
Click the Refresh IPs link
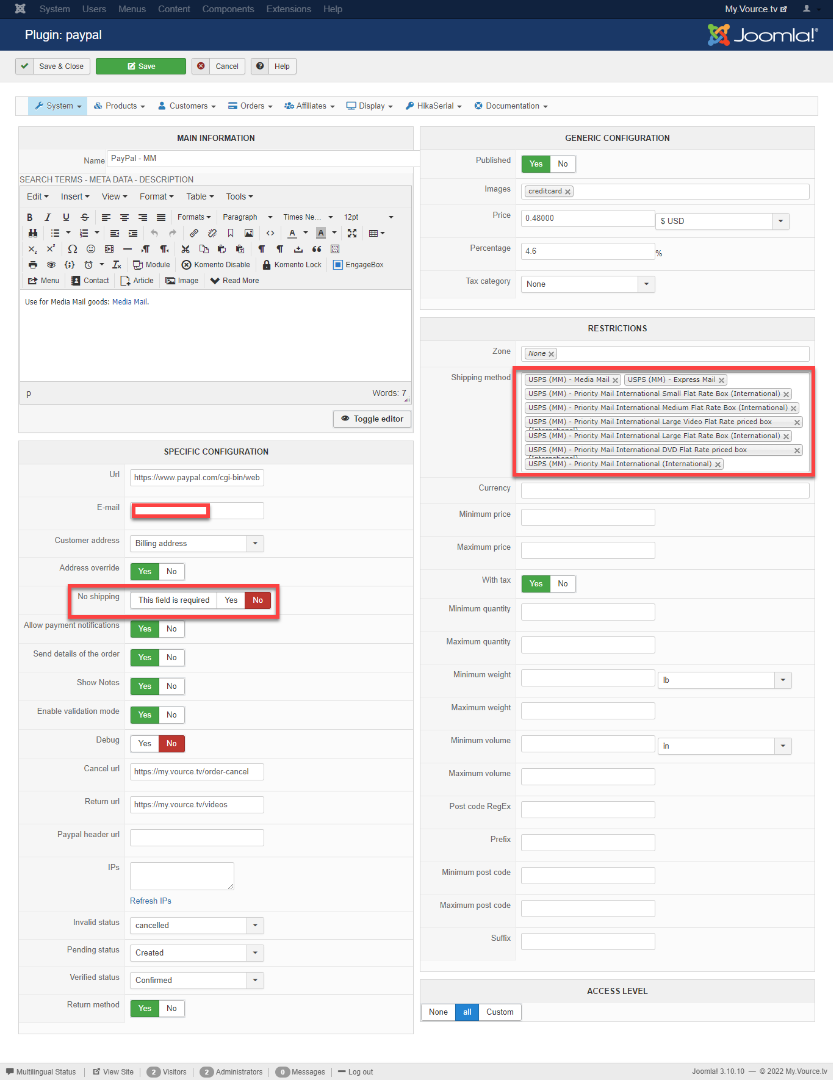[x=150, y=902]
